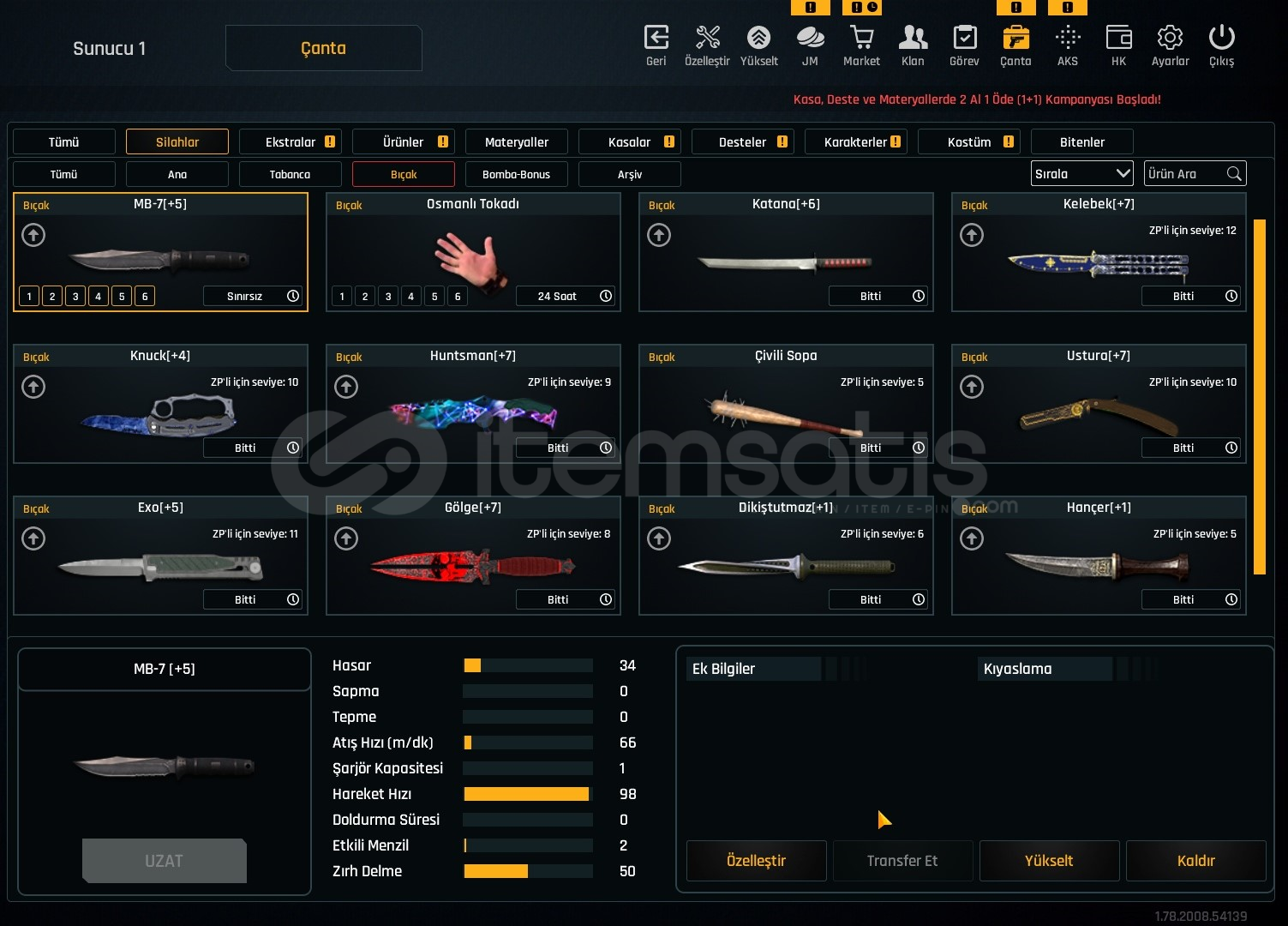Click upgrade arrow on Huntsman[+7] card

click(x=346, y=387)
